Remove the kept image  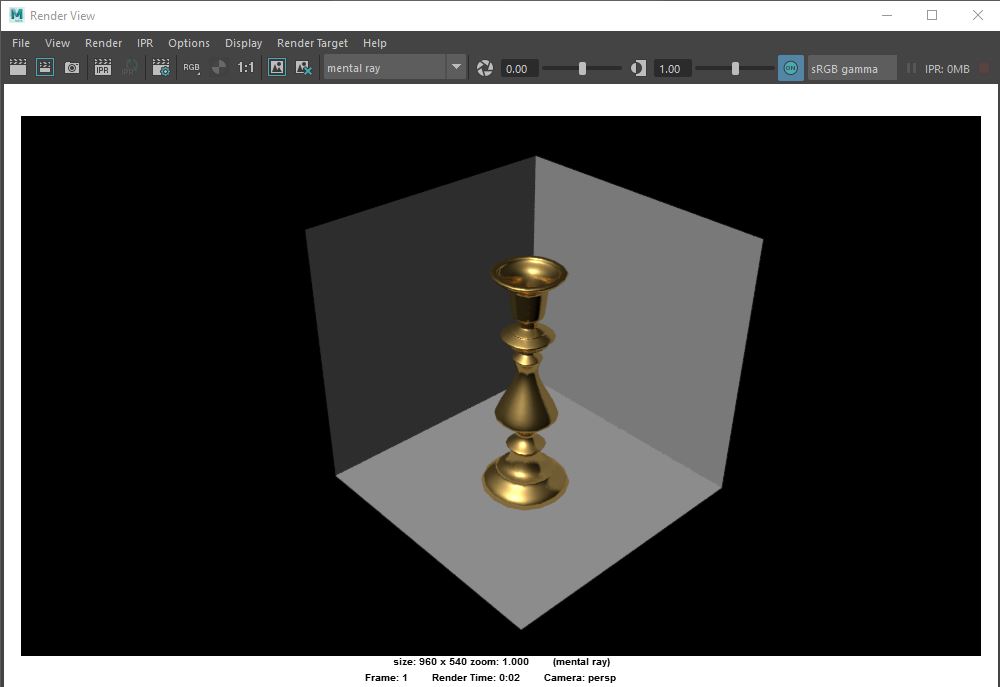click(303, 67)
